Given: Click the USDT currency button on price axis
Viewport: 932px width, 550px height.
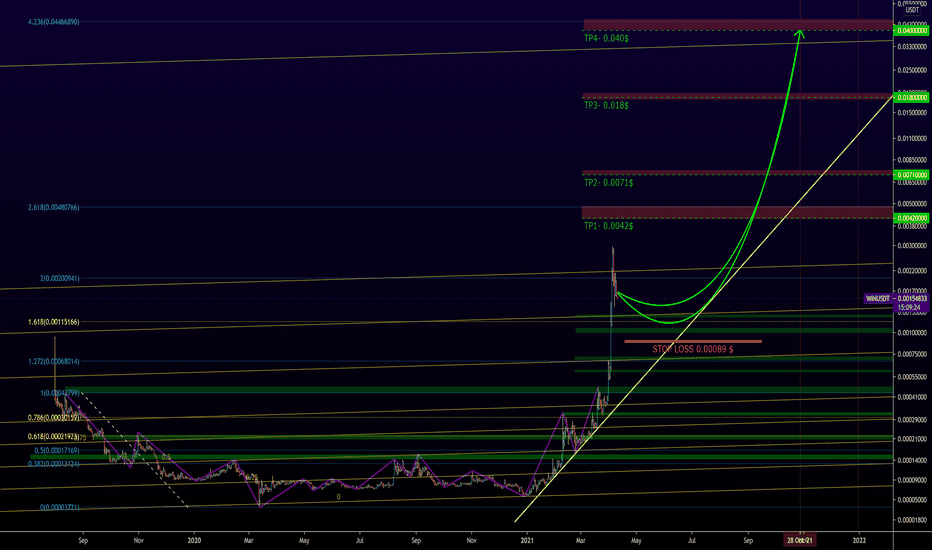Looking at the screenshot, I should click(x=912, y=10).
